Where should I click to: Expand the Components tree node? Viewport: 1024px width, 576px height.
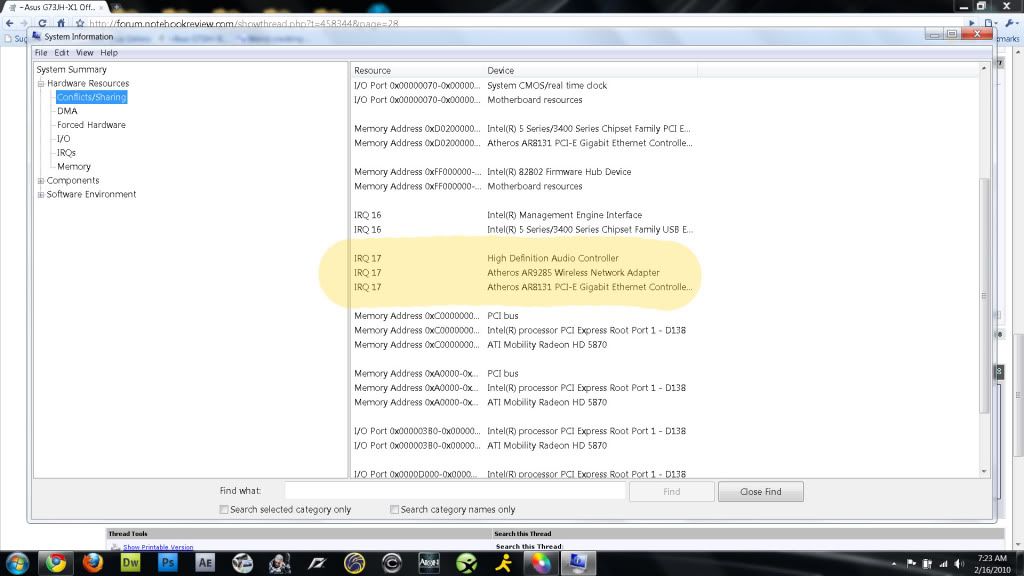[x=41, y=181]
